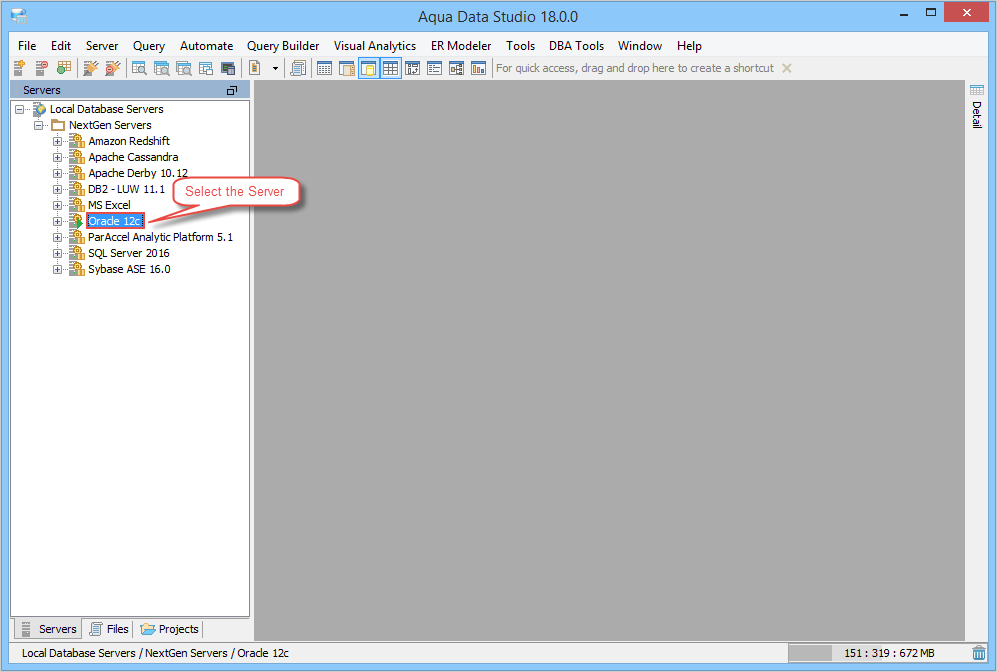Select Sybase ASE 16.0 server entry
This screenshot has height=672, width=997.
129,269
